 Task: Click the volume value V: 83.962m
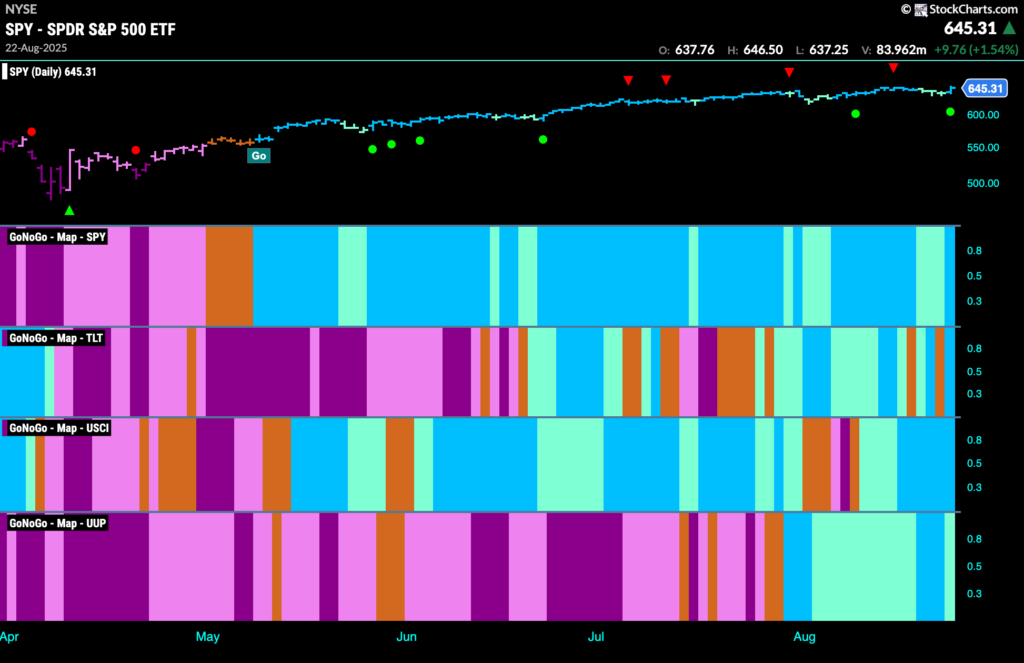[893, 50]
